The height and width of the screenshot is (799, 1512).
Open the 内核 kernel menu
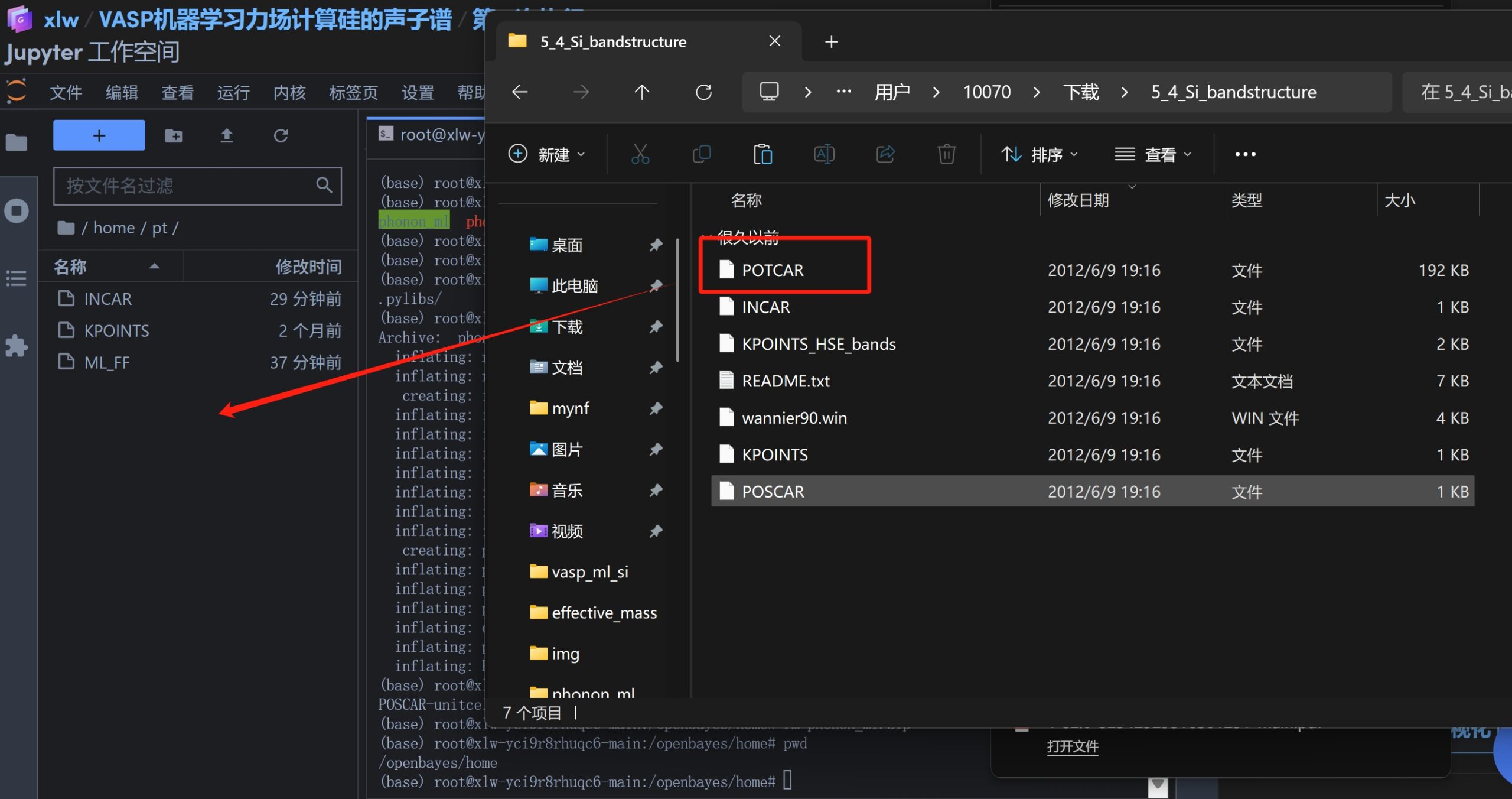[x=289, y=92]
